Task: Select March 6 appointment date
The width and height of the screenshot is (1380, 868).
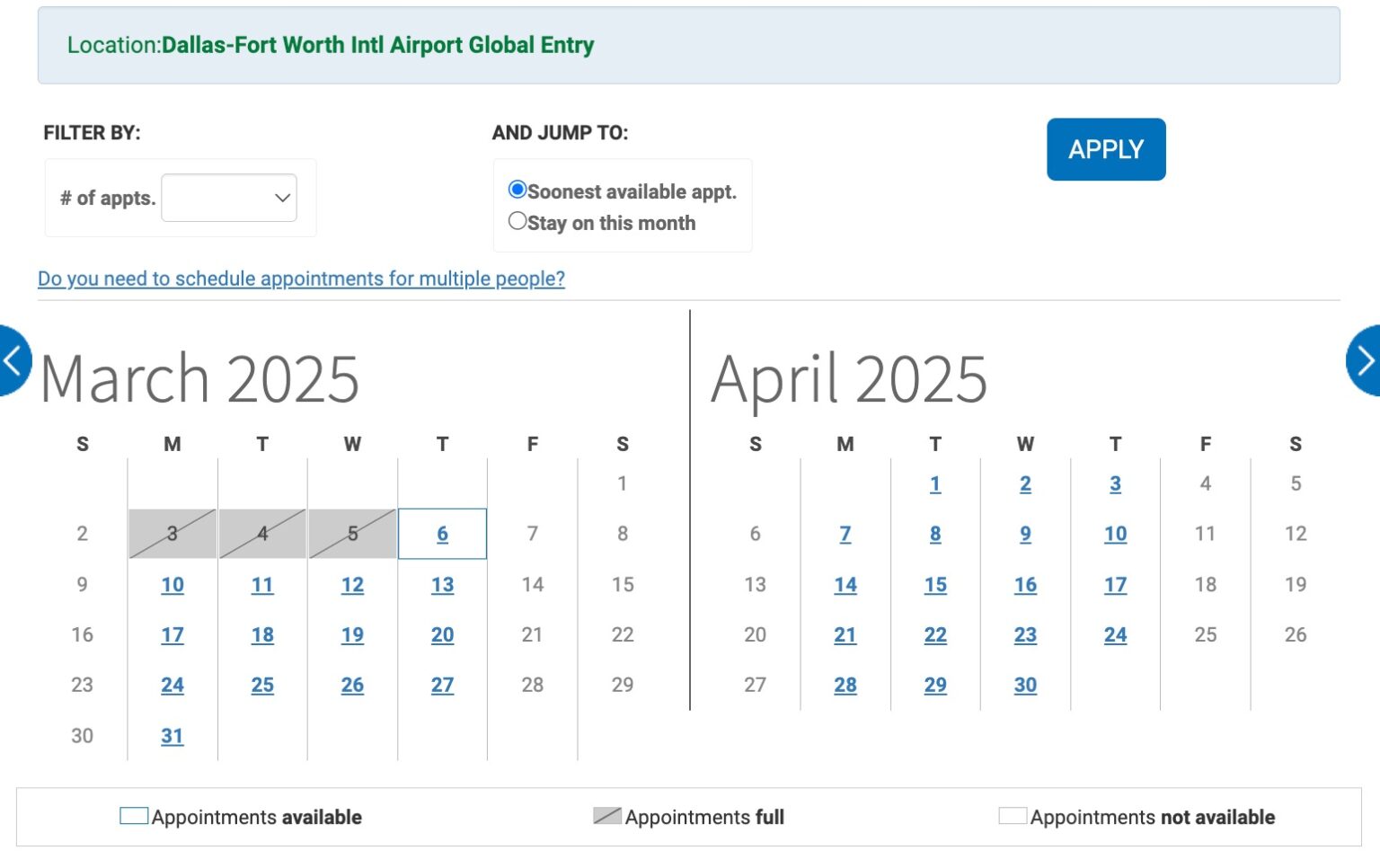Action: pos(442,533)
